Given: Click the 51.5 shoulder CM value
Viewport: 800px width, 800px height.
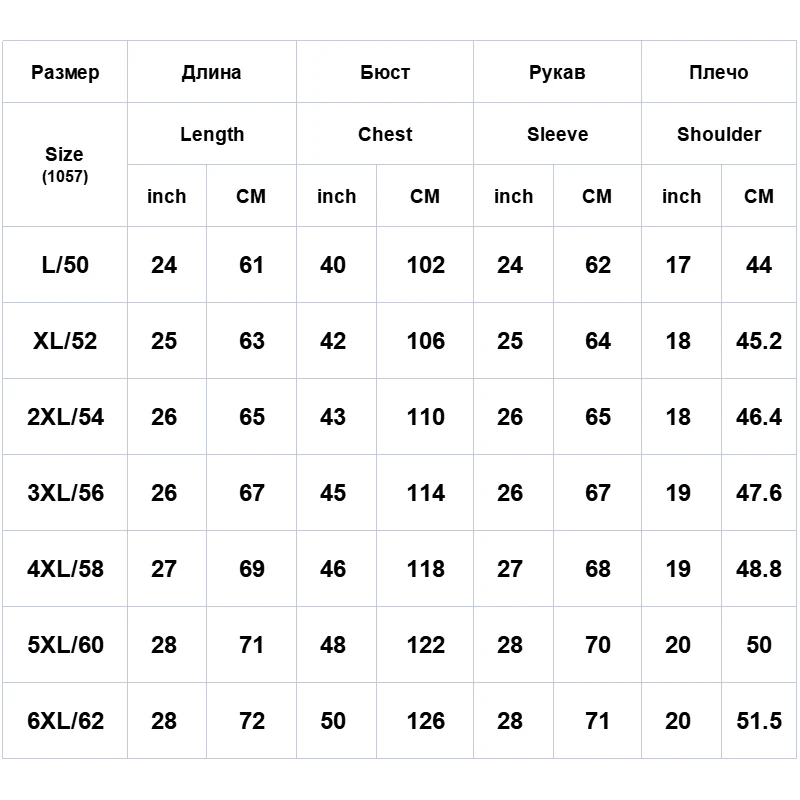Looking at the screenshot, I should pyautogui.click(x=759, y=720).
